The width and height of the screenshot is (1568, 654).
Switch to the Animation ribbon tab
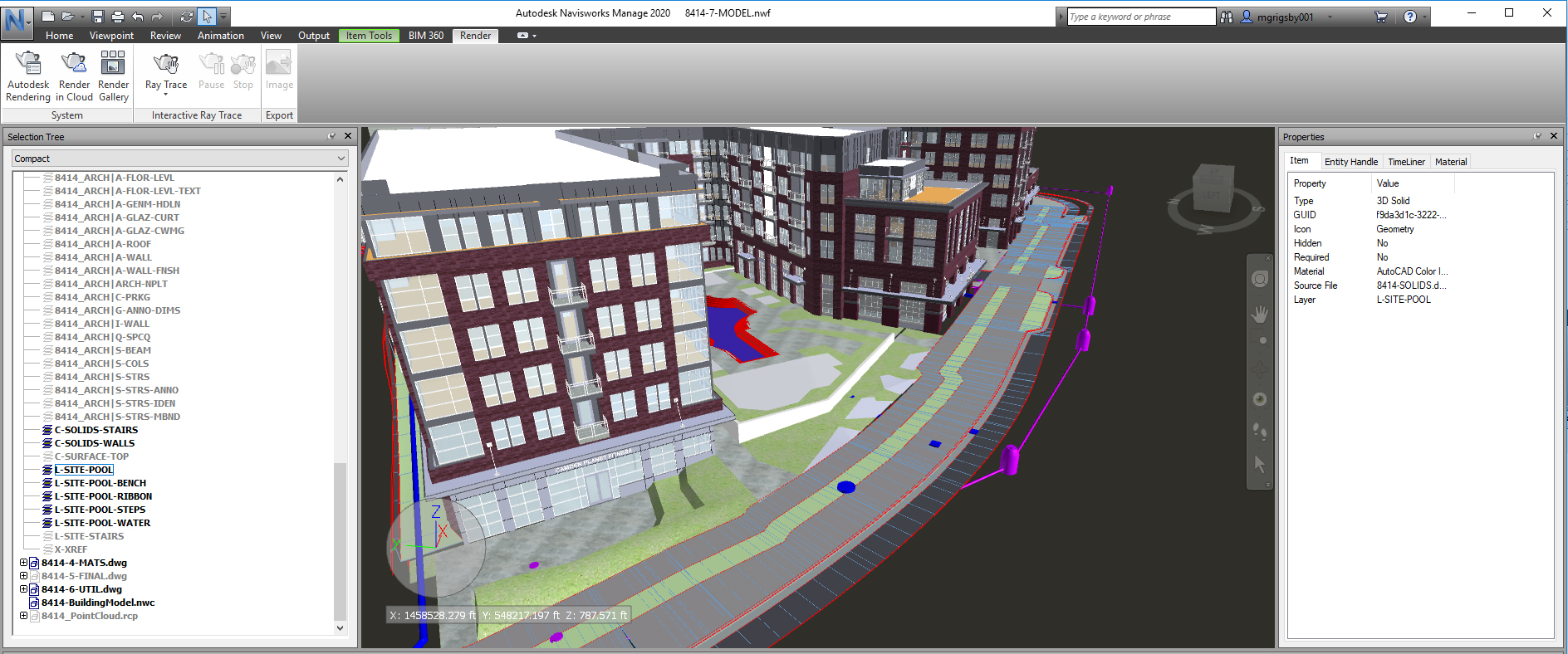pyautogui.click(x=221, y=36)
